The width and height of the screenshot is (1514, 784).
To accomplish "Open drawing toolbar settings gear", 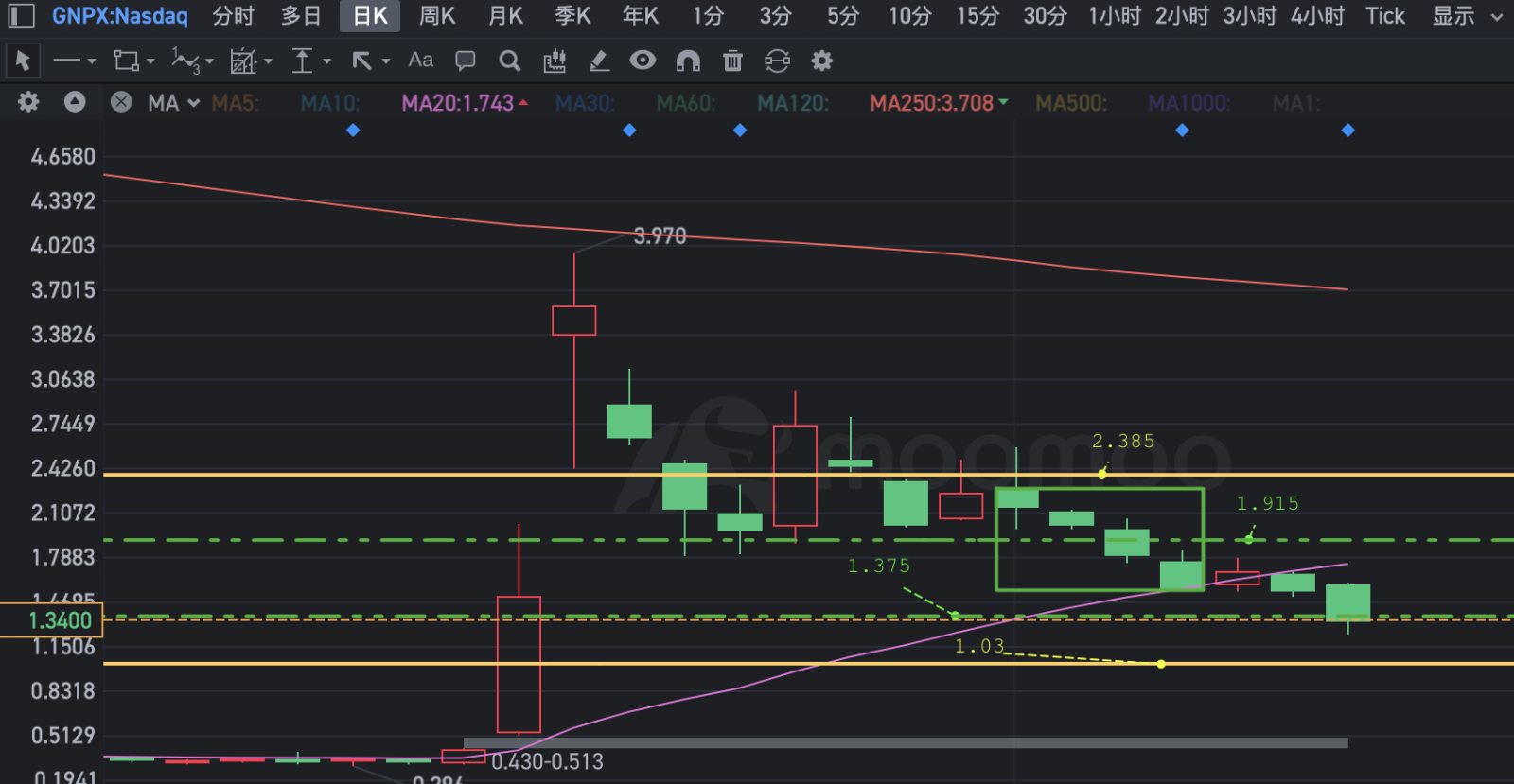I will [x=822, y=61].
